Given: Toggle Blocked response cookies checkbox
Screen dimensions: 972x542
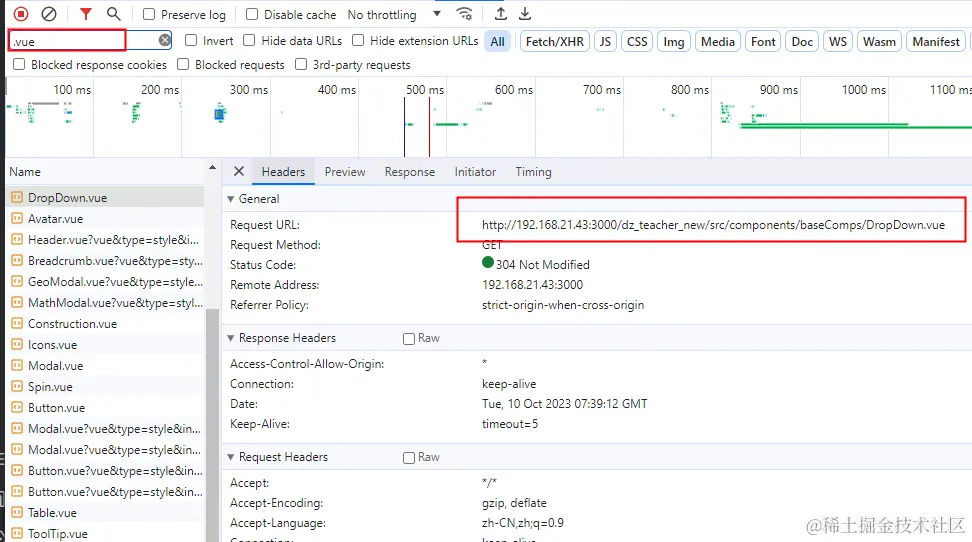Looking at the screenshot, I should click(x=19, y=64).
